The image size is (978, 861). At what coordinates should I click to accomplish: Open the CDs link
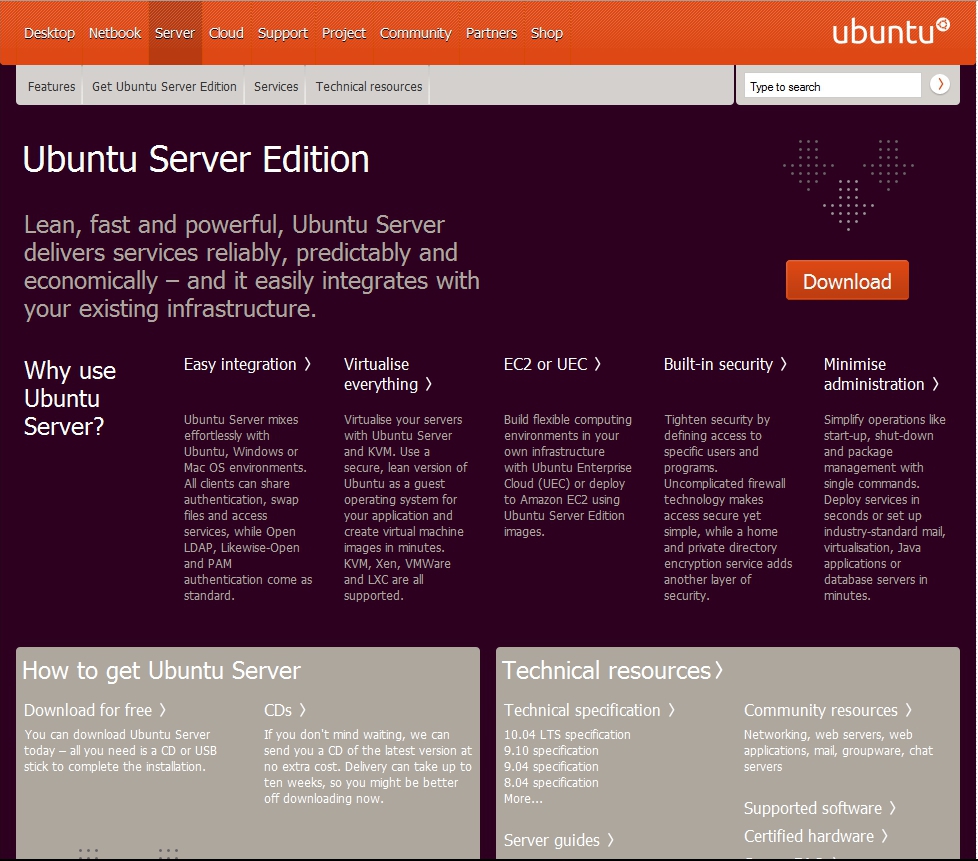point(284,710)
